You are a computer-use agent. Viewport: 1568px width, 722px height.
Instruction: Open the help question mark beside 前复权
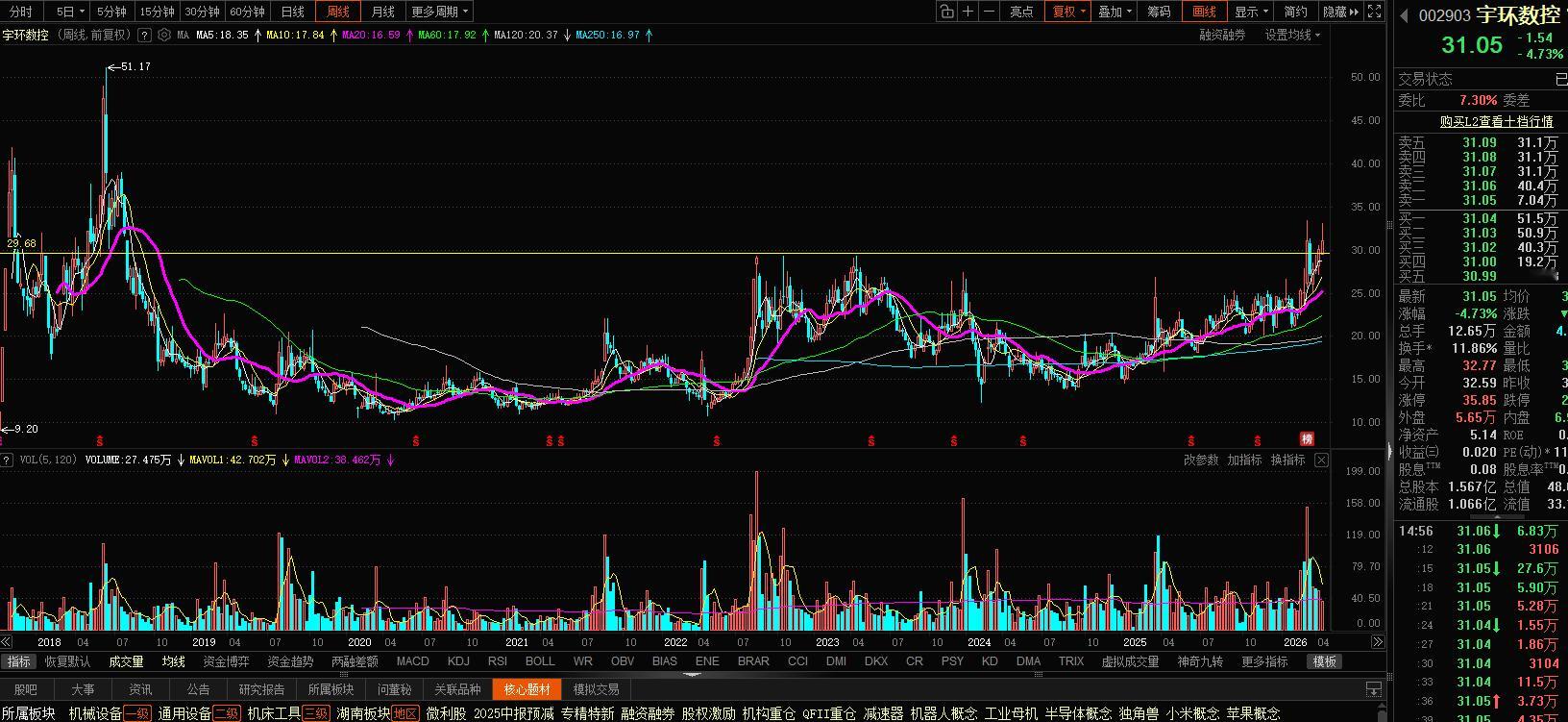[144, 35]
